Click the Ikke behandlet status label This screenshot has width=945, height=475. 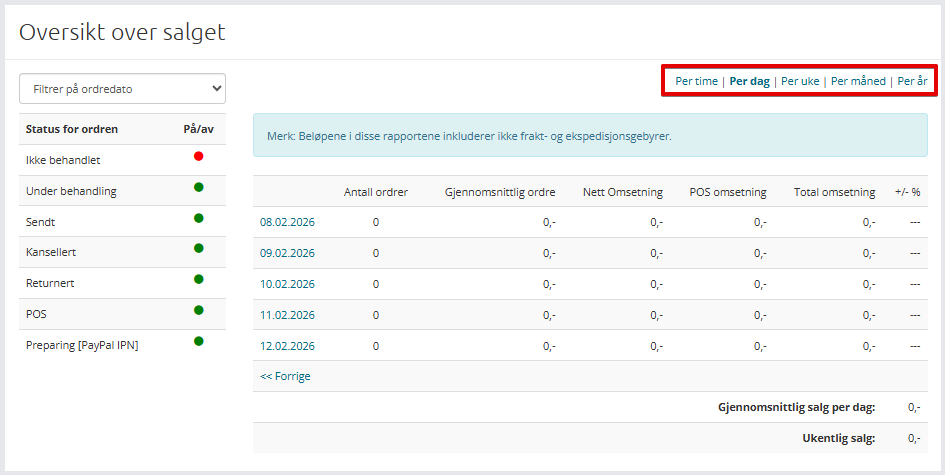point(63,160)
